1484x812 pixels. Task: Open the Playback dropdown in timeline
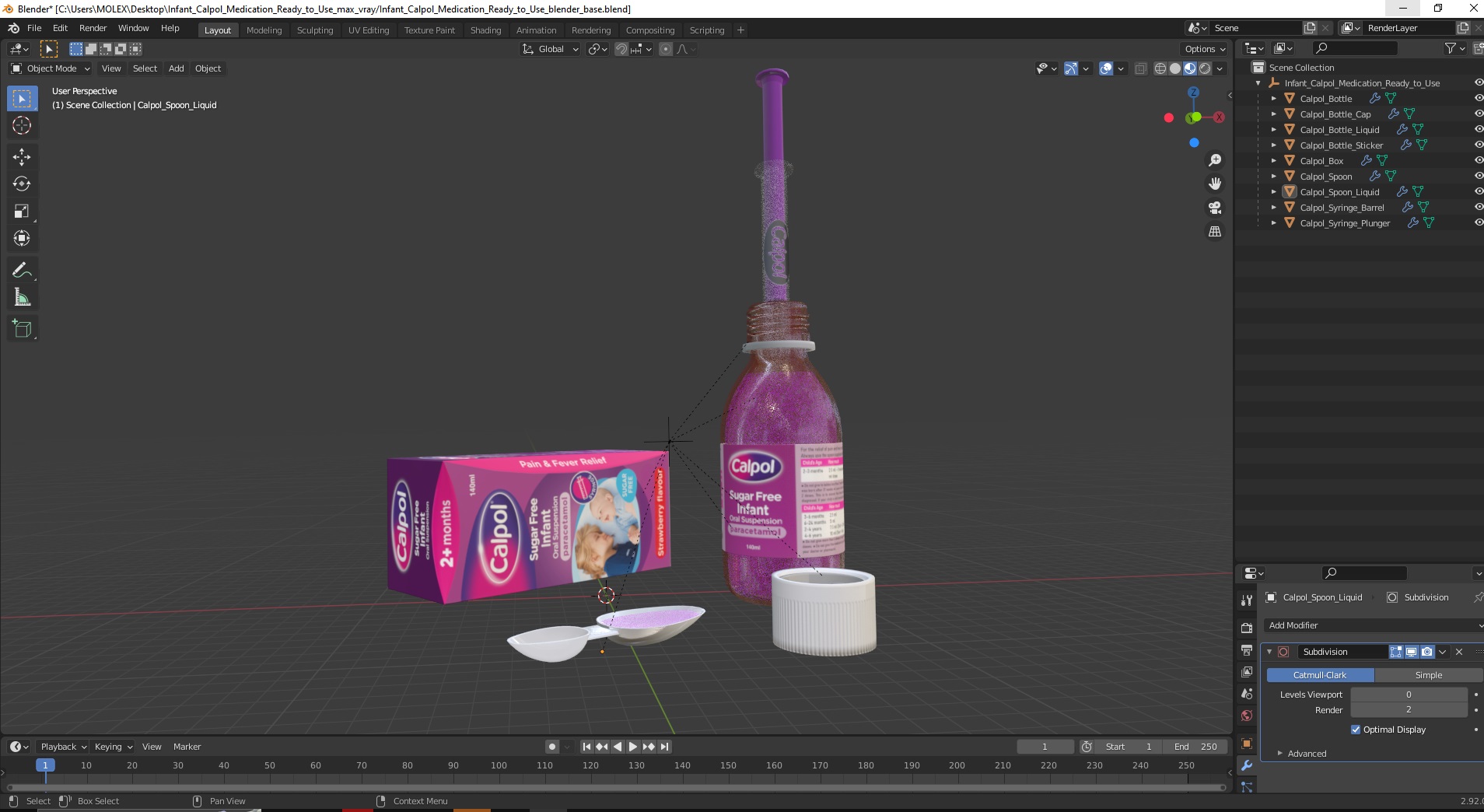63,747
